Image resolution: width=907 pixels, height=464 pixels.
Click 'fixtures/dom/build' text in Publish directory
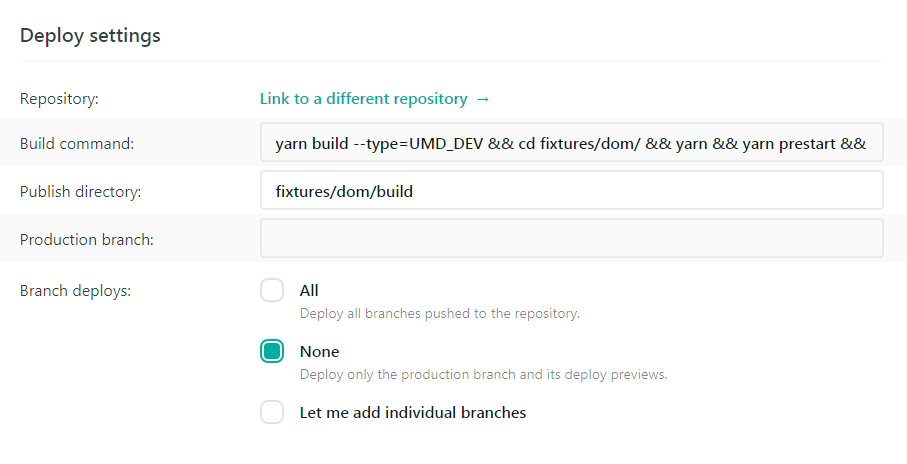tap(344, 190)
